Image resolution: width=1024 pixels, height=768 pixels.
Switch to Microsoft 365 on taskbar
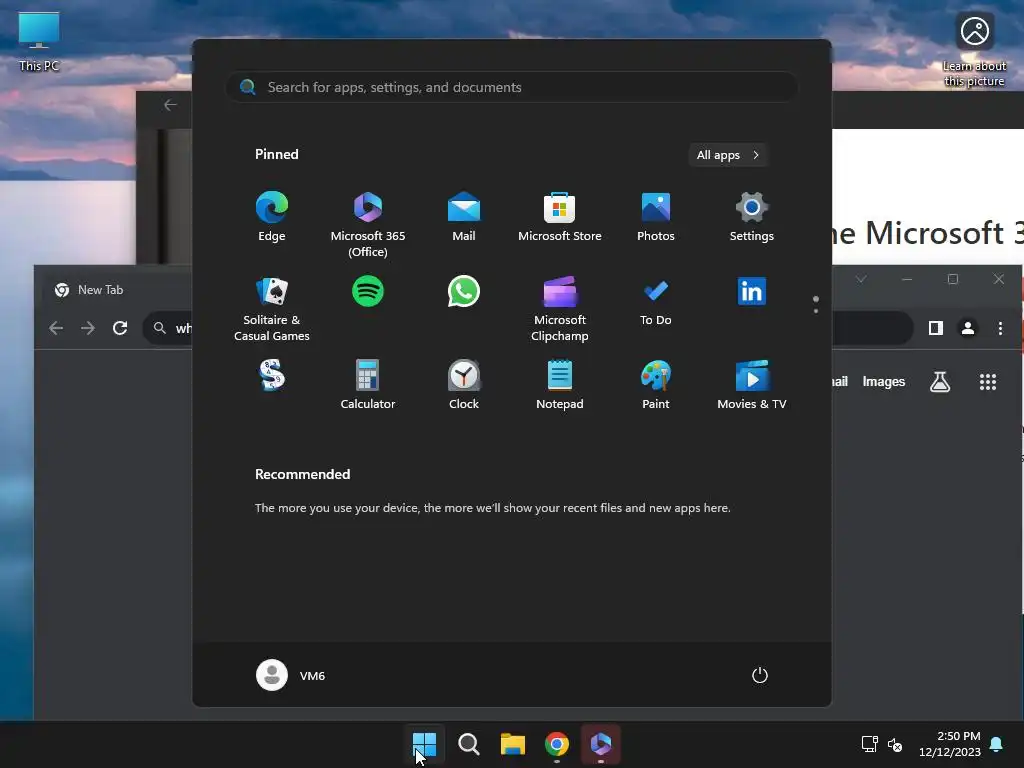601,744
